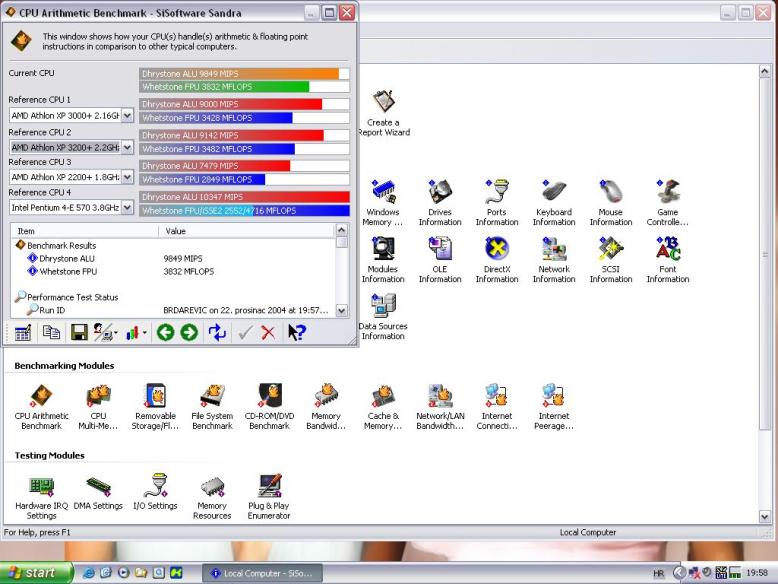Click the Value column header
Image resolution: width=778 pixels, height=584 pixels.
click(x=247, y=231)
